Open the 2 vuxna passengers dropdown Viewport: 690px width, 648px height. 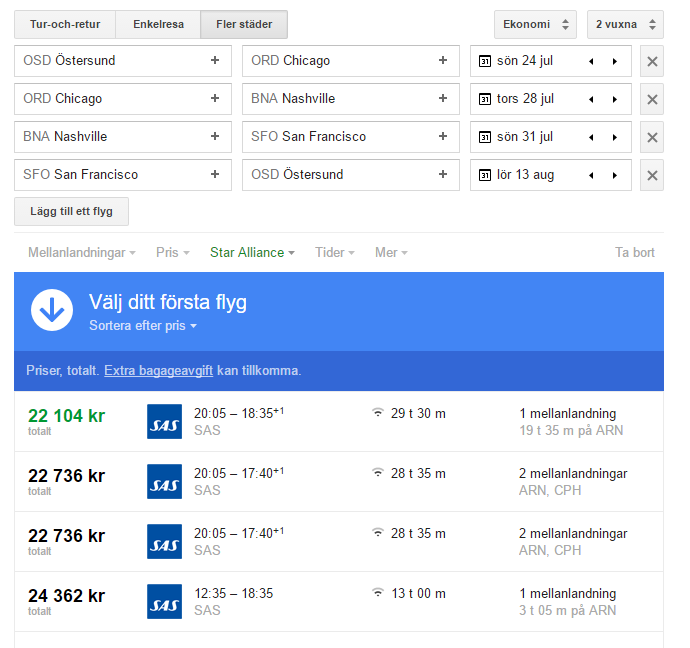[x=625, y=25]
